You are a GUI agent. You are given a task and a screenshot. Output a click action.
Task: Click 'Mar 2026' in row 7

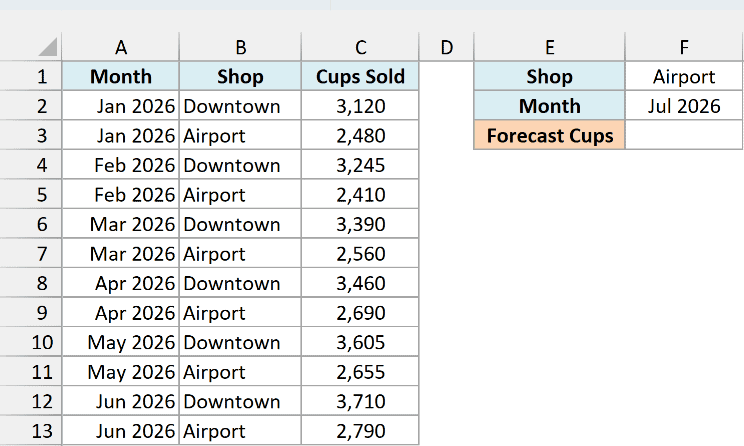point(132,254)
